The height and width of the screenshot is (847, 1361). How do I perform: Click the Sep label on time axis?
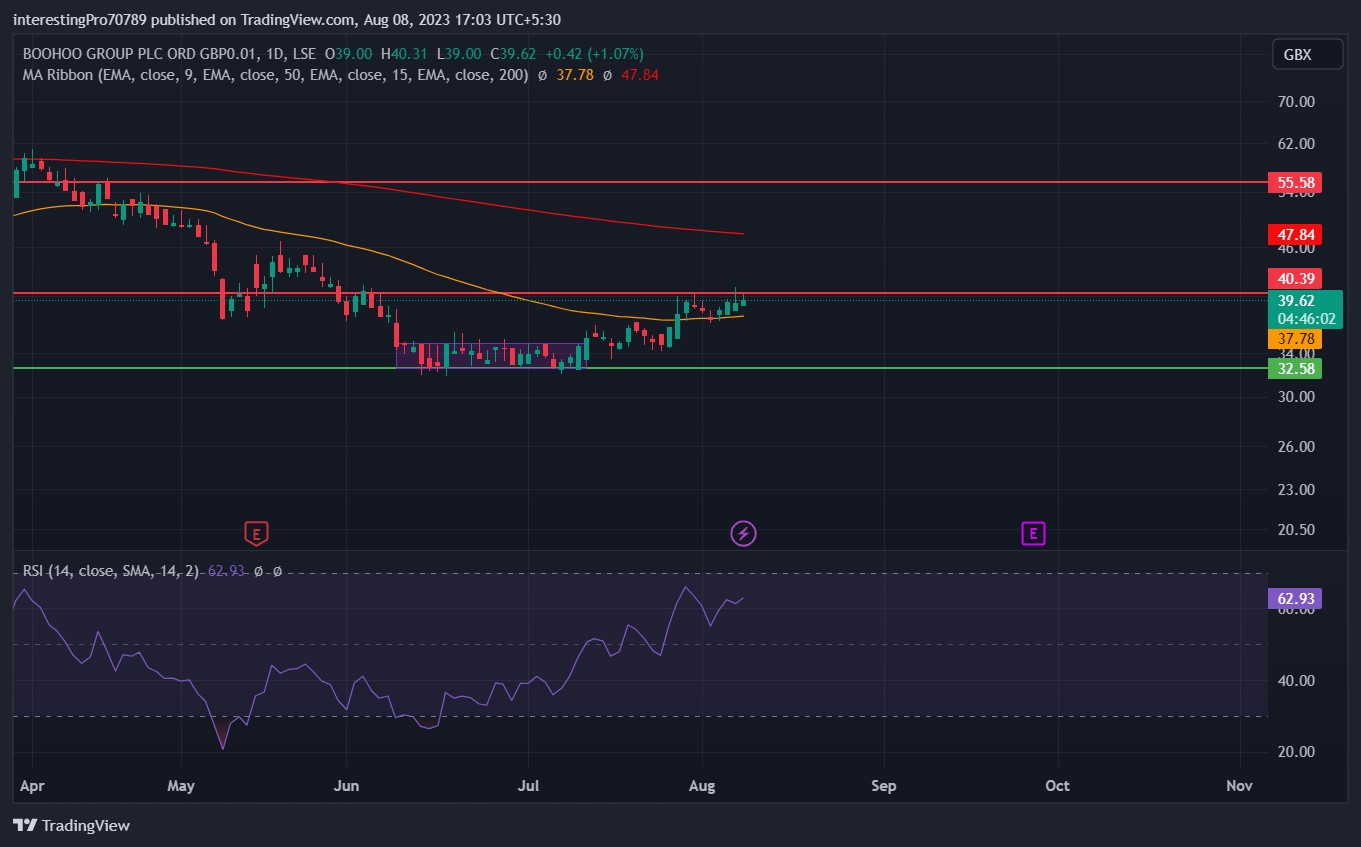point(883,786)
